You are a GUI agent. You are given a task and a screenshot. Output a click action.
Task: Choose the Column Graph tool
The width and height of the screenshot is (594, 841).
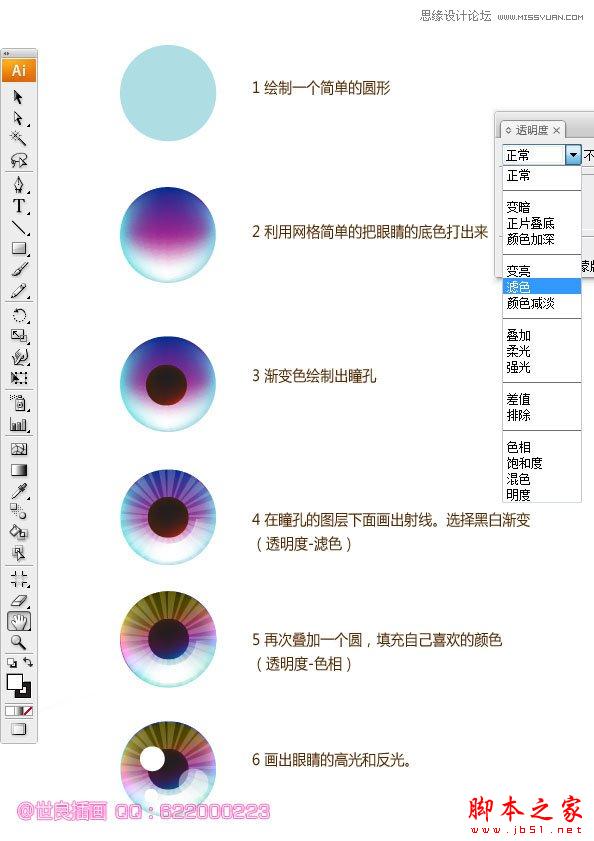tap(19, 424)
